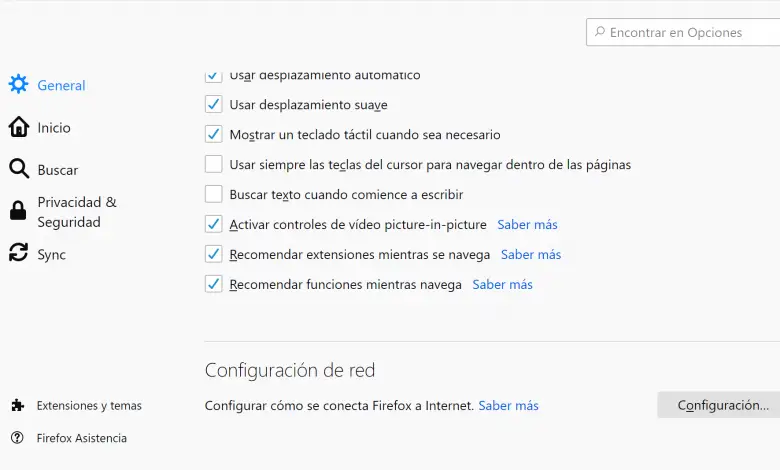This screenshot has width=780, height=470.
Task: Open the Privacidad & Seguridad section
Action: [x=77, y=211]
